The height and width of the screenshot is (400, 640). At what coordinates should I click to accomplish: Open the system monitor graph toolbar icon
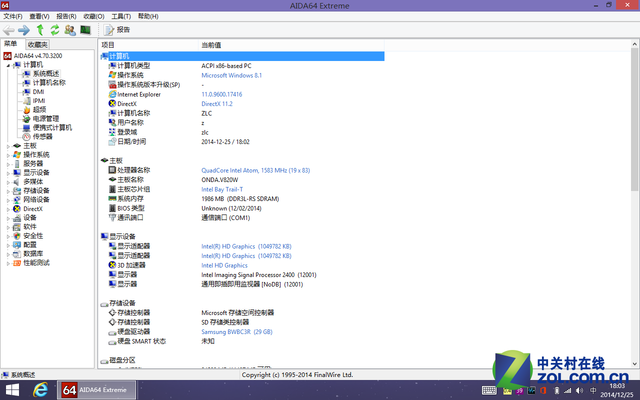point(85,30)
